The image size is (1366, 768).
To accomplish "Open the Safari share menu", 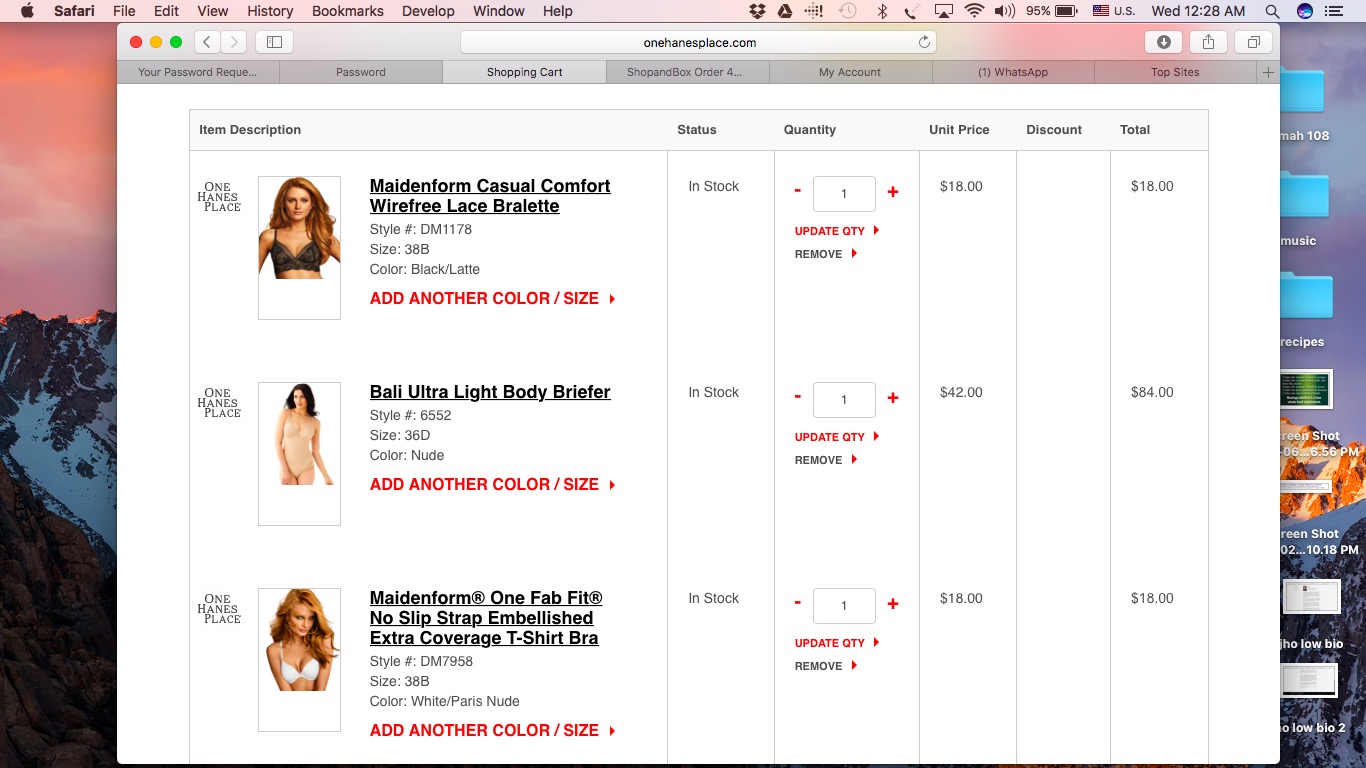I will coord(1208,42).
